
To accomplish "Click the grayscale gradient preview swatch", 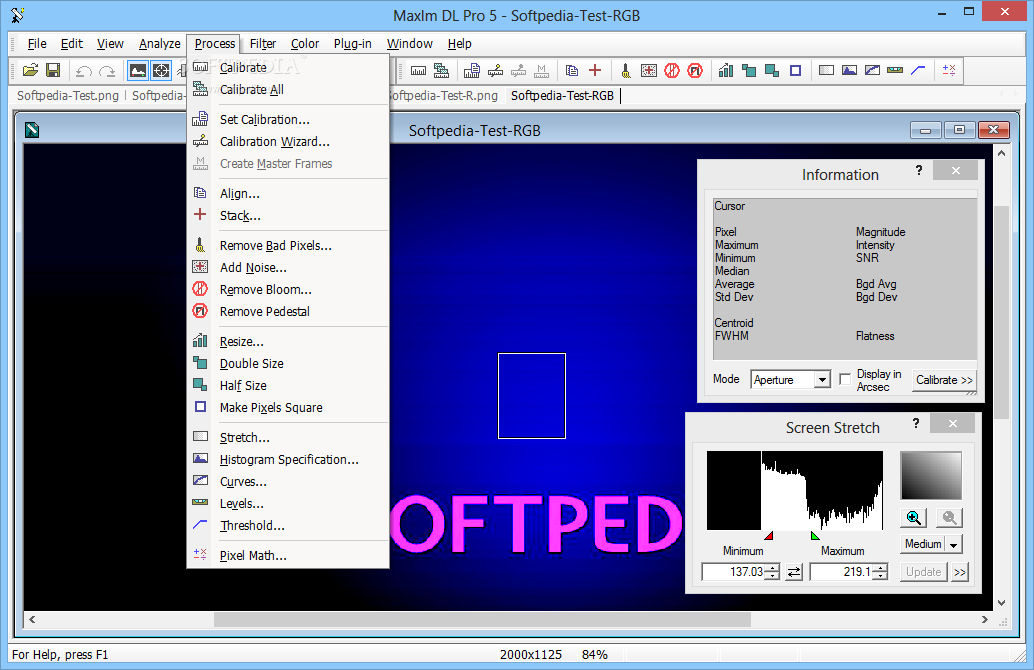I will 931,475.
